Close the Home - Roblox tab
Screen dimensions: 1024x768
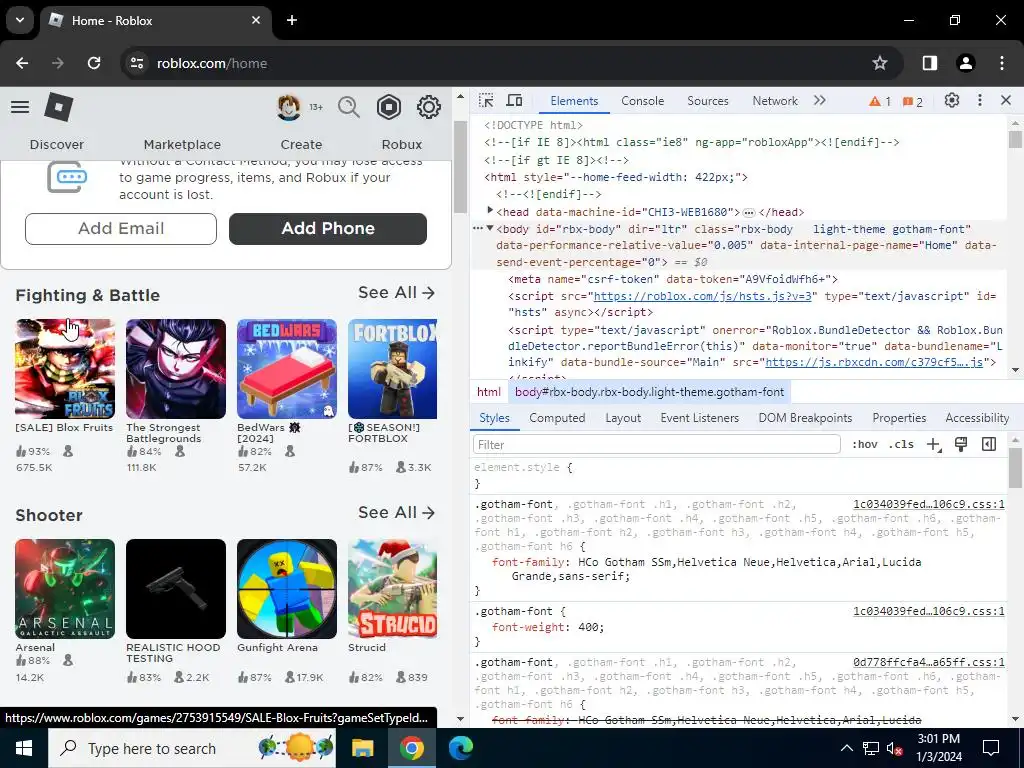[256, 20]
